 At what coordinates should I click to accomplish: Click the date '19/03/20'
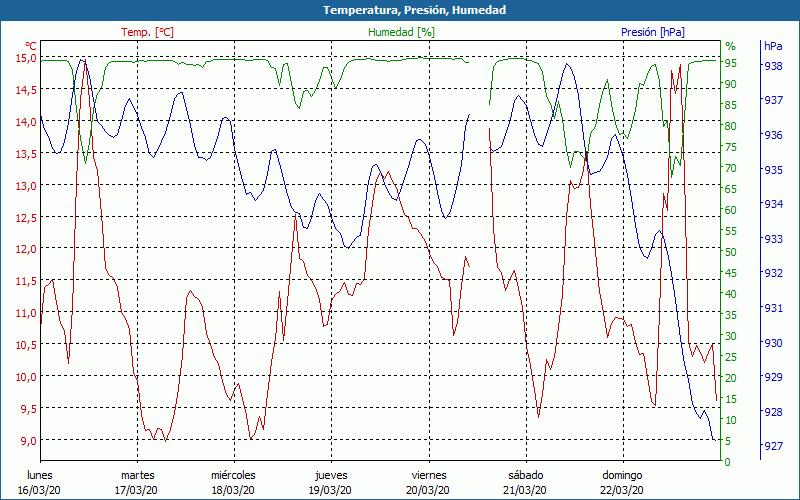coord(330,490)
